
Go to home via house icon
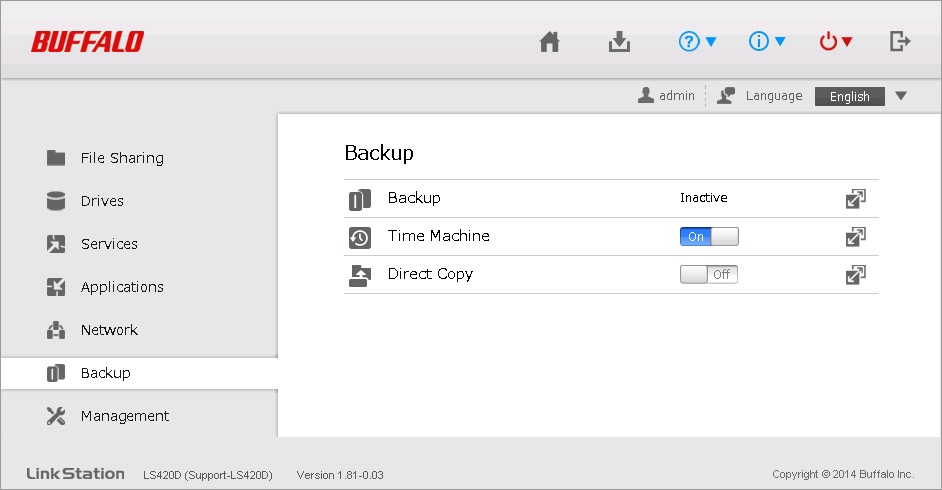(549, 42)
